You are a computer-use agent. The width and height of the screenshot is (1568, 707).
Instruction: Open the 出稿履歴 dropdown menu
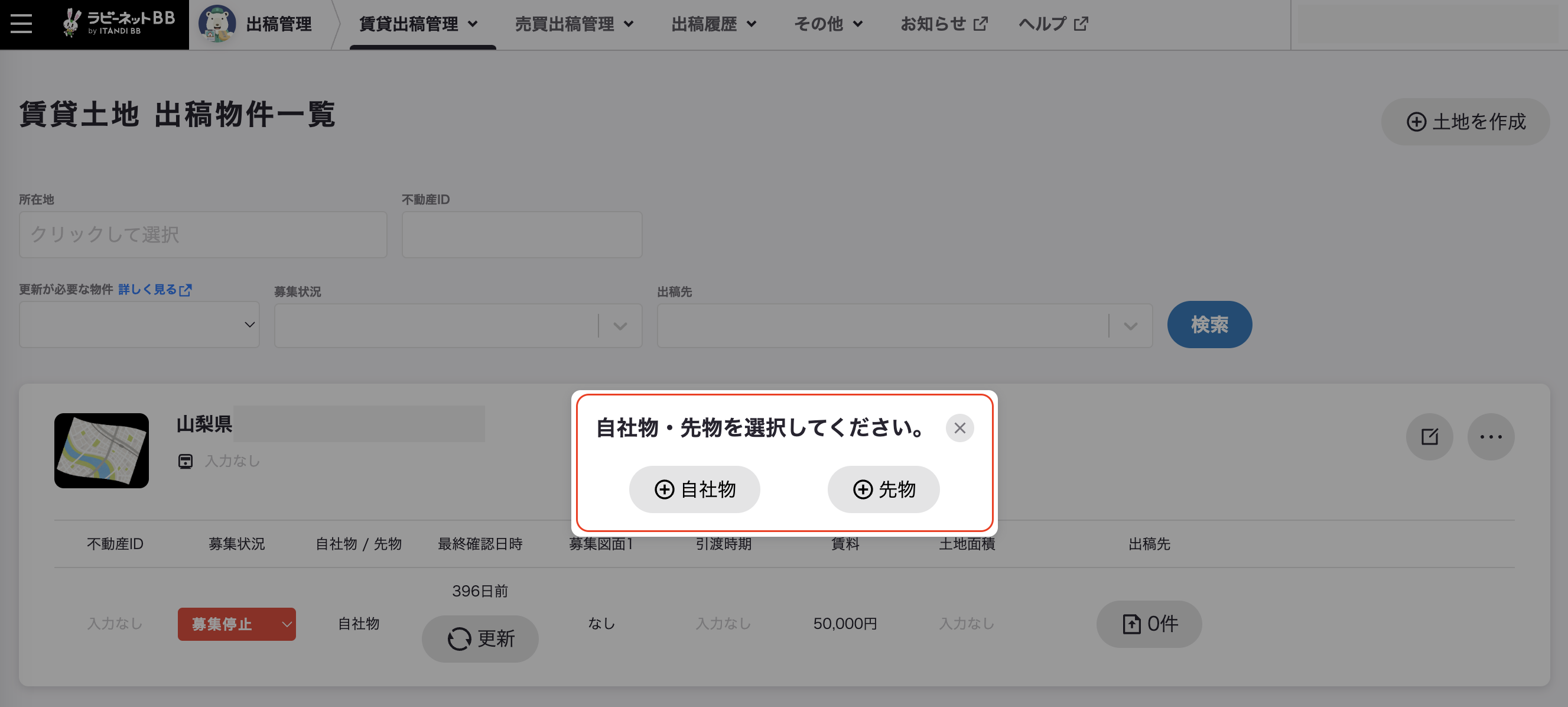pyautogui.click(x=714, y=24)
